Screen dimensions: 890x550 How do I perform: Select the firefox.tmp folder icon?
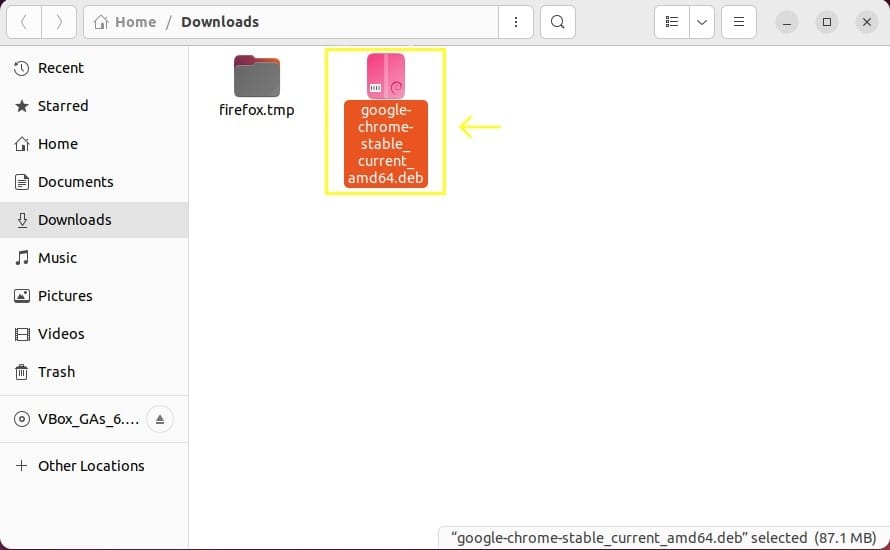pos(257,76)
